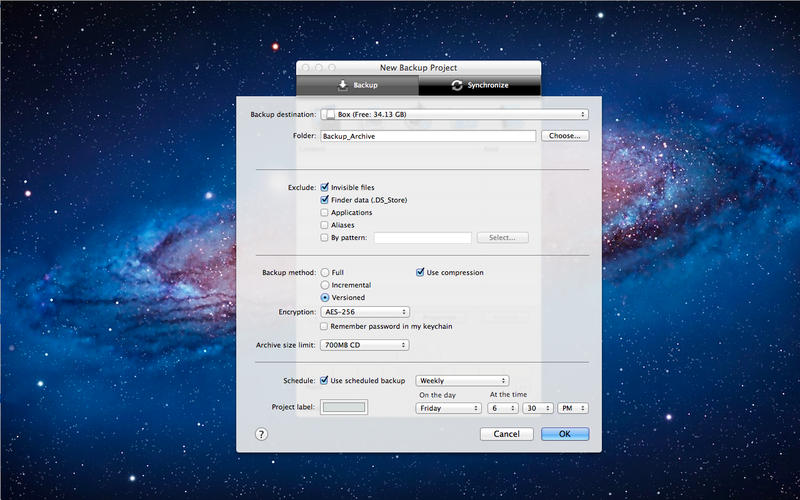This screenshot has height=500, width=800.
Task: Select Full backup method
Action: (325, 272)
